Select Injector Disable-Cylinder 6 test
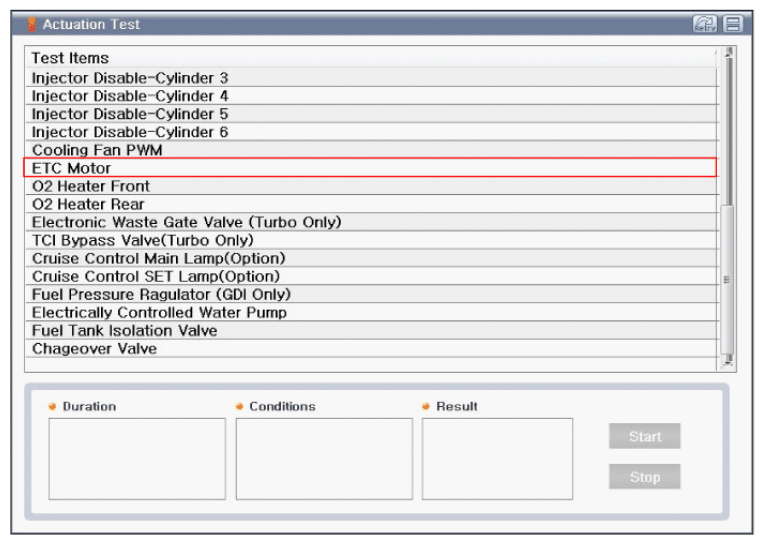Viewport: 764px width, 544px height. click(x=372, y=132)
